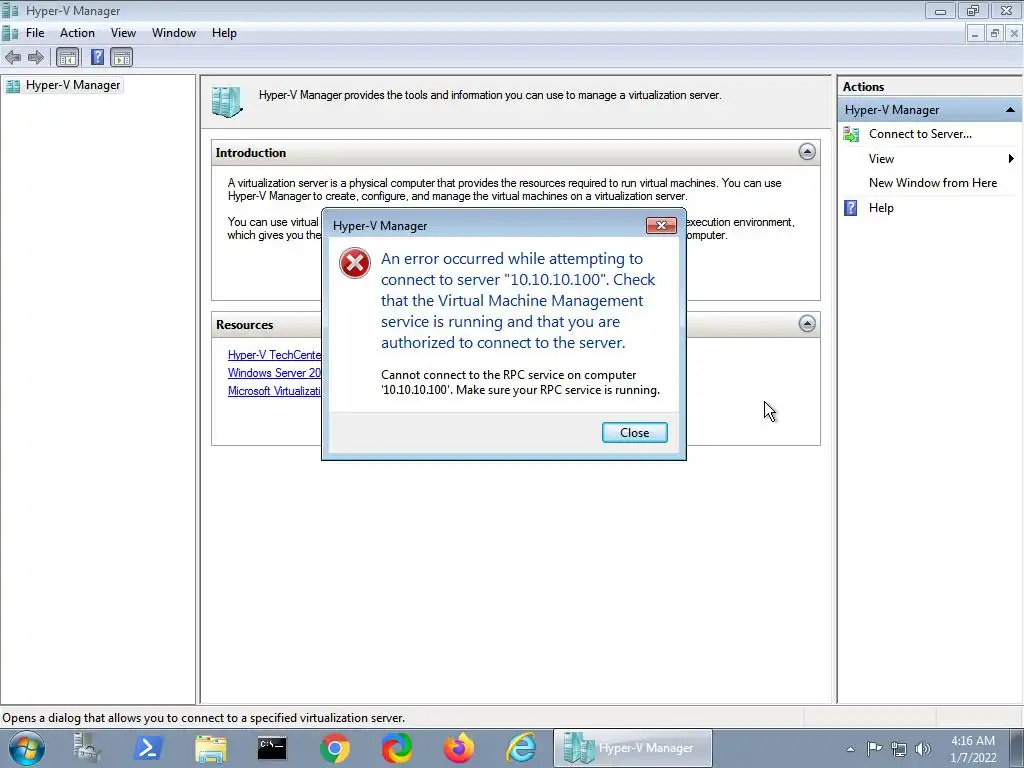Click the Hyper-V server icon in header
Viewport: 1024px width, 768px height.
tap(227, 102)
